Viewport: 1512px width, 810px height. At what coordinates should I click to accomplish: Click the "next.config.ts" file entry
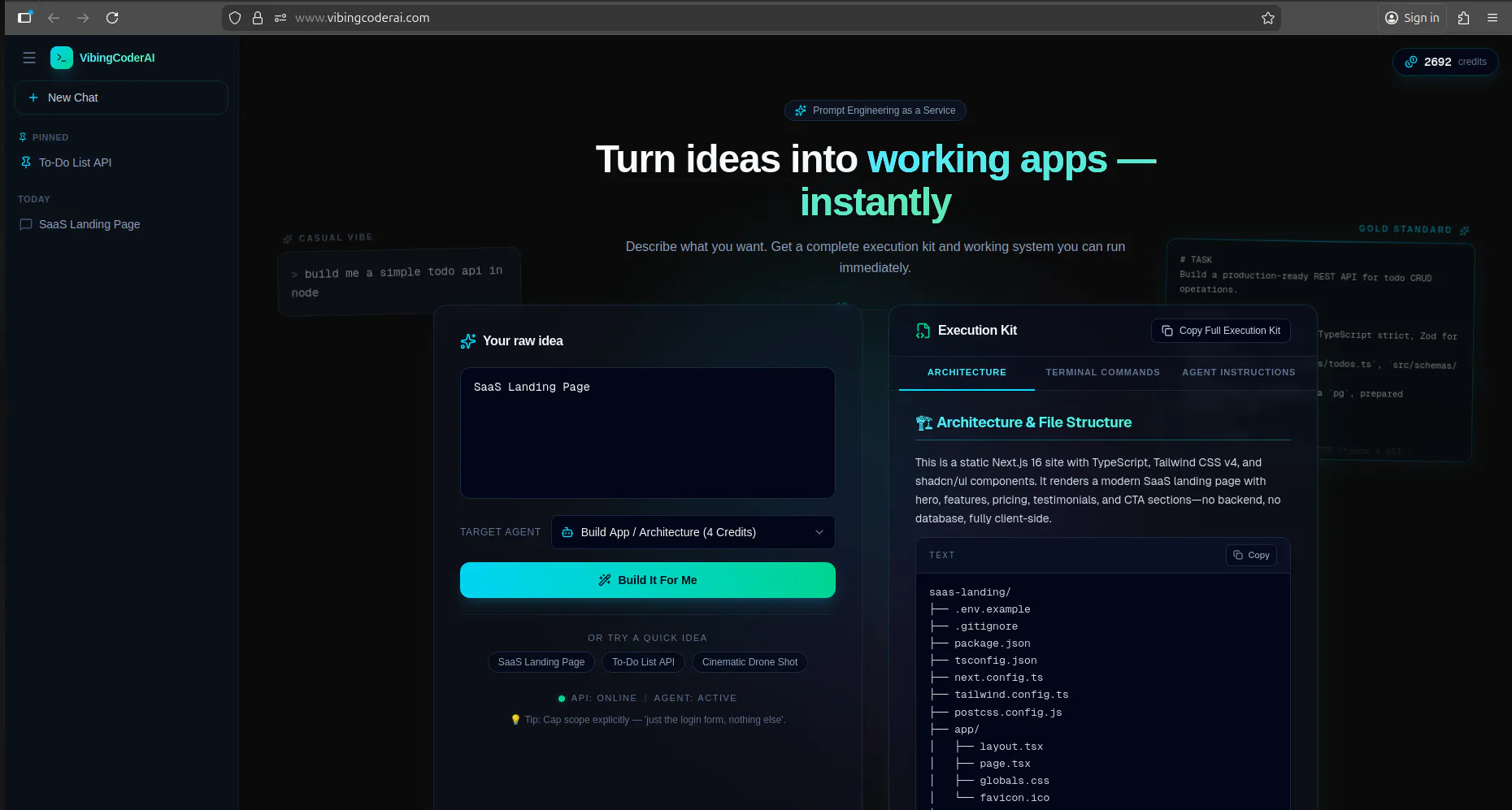click(x=998, y=678)
